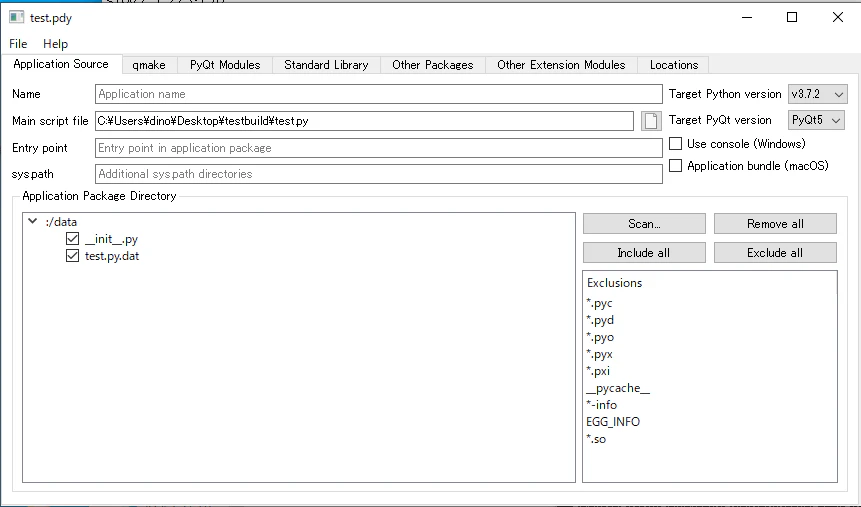861x507 pixels.
Task: Select the *.so exclusion entry
Action: (x=596, y=439)
